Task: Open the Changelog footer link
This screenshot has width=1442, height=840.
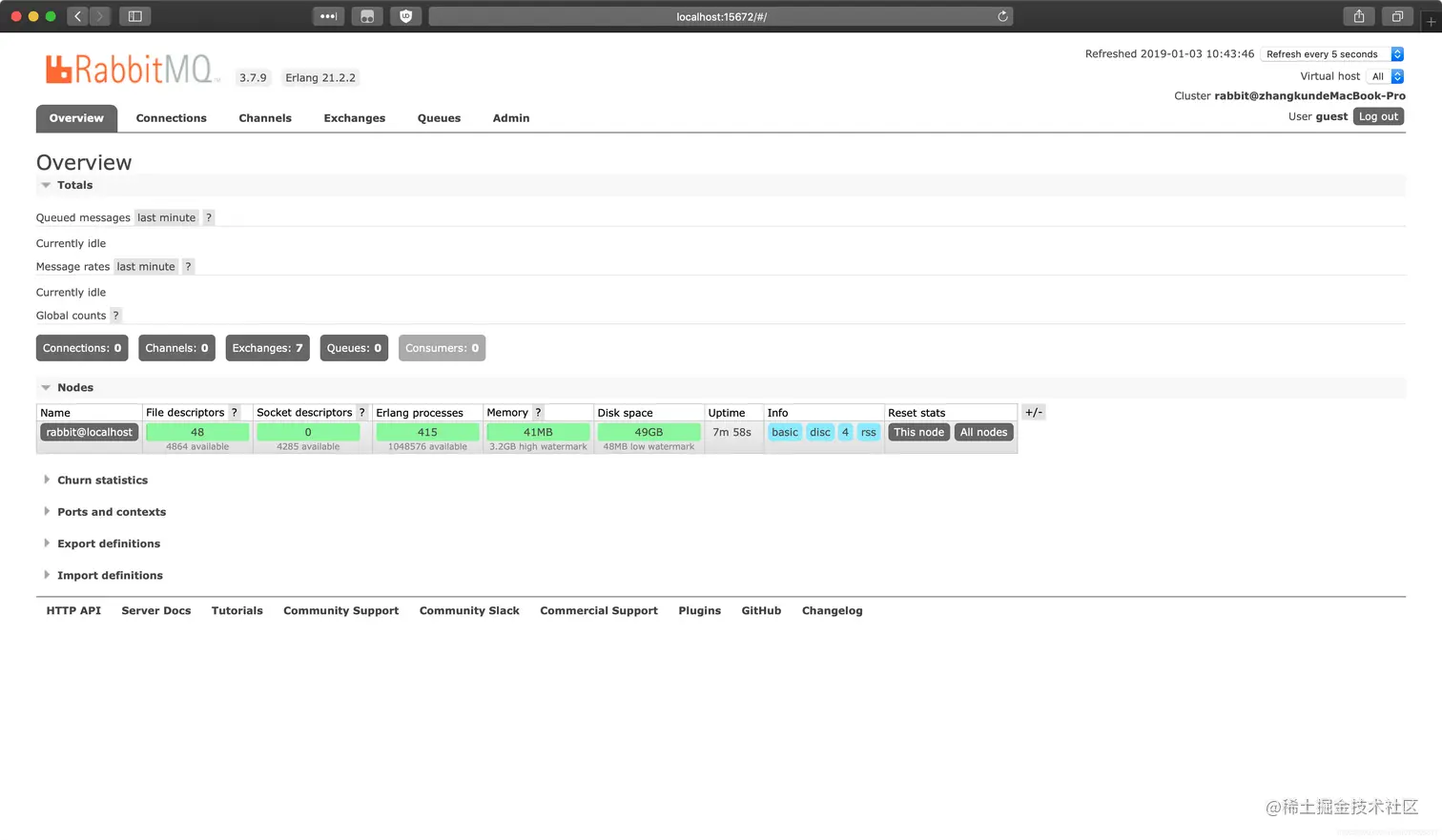Action: point(833,611)
